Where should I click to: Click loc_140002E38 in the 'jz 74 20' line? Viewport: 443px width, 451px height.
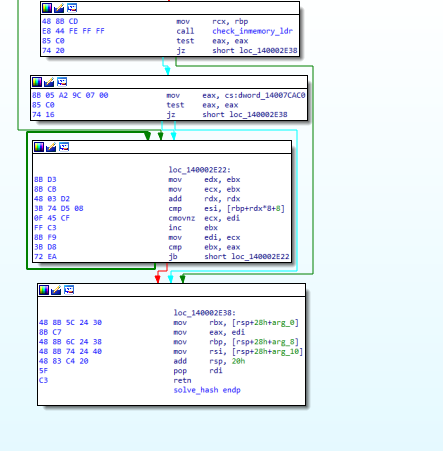(268, 51)
